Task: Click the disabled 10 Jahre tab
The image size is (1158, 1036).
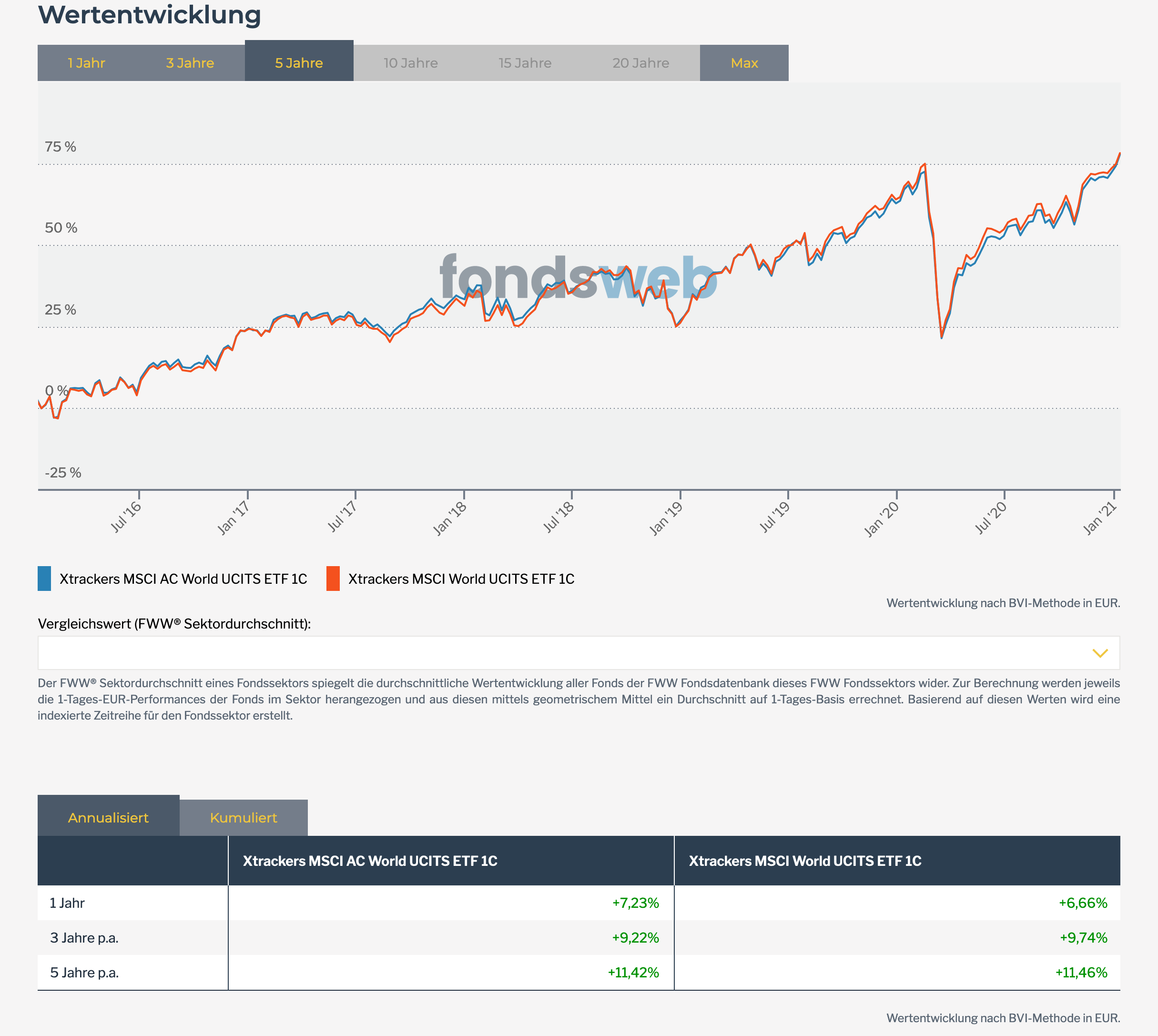Action: pyautogui.click(x=410, y=63)
